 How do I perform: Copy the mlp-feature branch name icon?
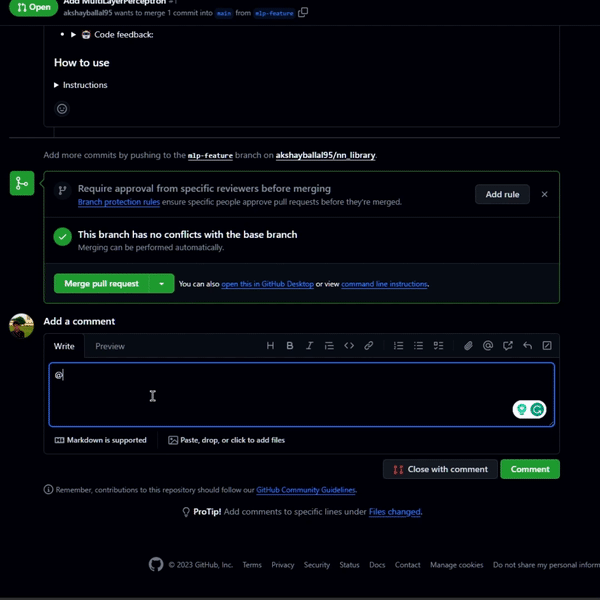303,13
